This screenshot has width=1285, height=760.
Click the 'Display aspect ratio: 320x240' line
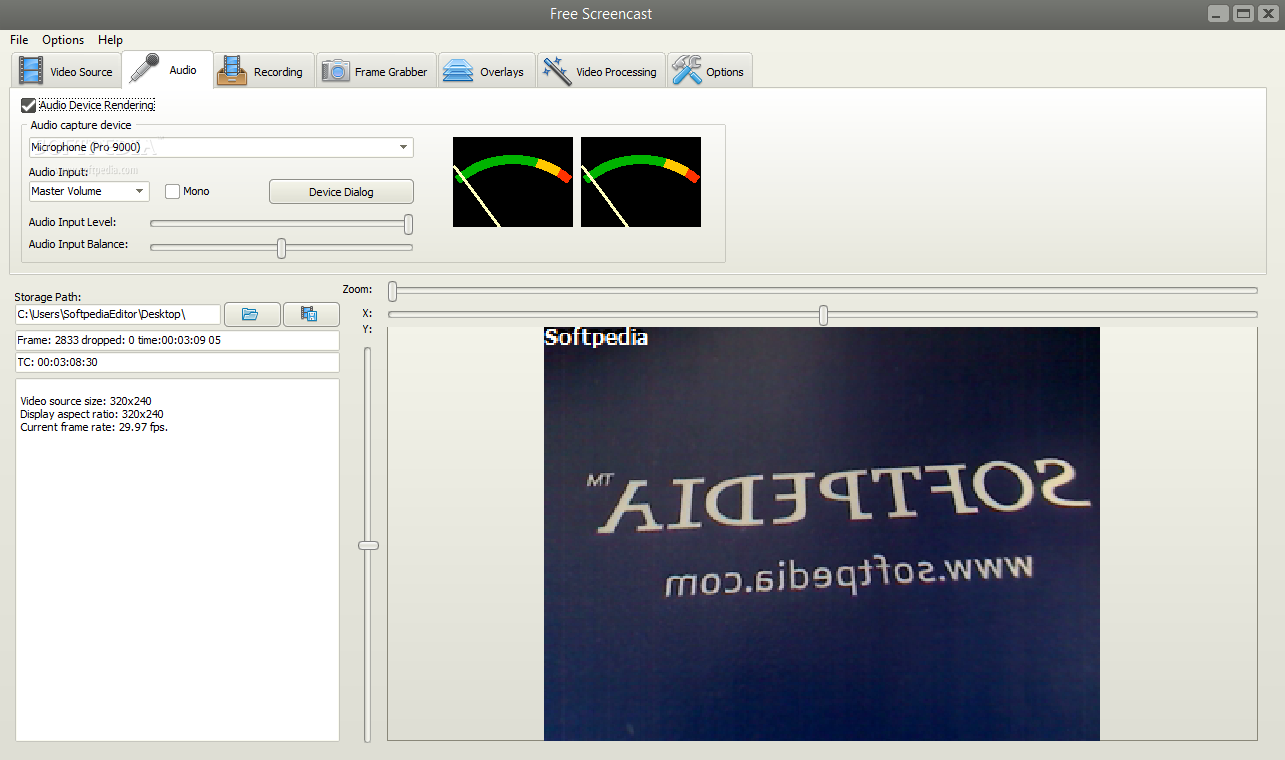(92, 414)
